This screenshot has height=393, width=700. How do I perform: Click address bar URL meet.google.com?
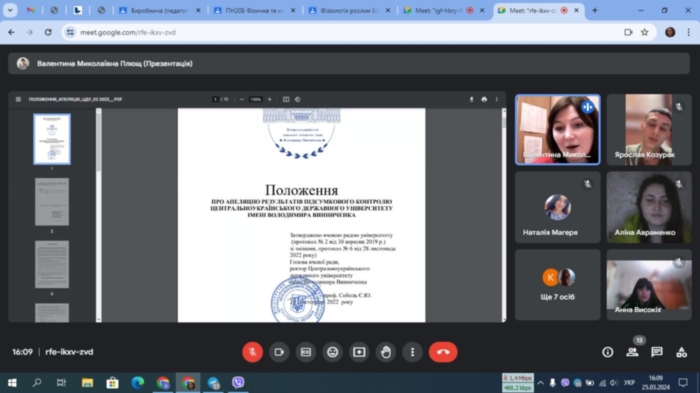coord(128,32)
